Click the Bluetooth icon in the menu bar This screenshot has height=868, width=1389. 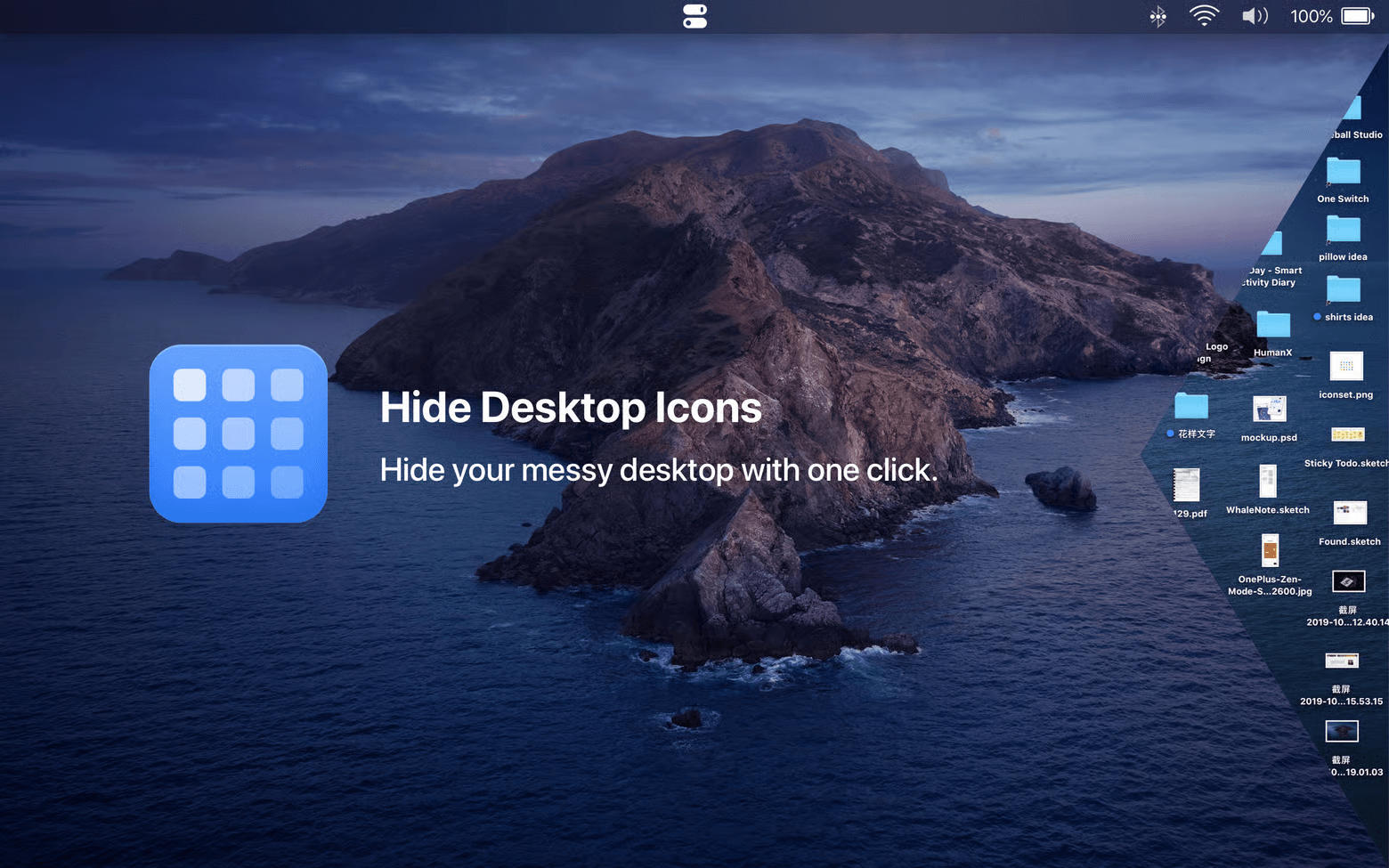point(1157,16)
